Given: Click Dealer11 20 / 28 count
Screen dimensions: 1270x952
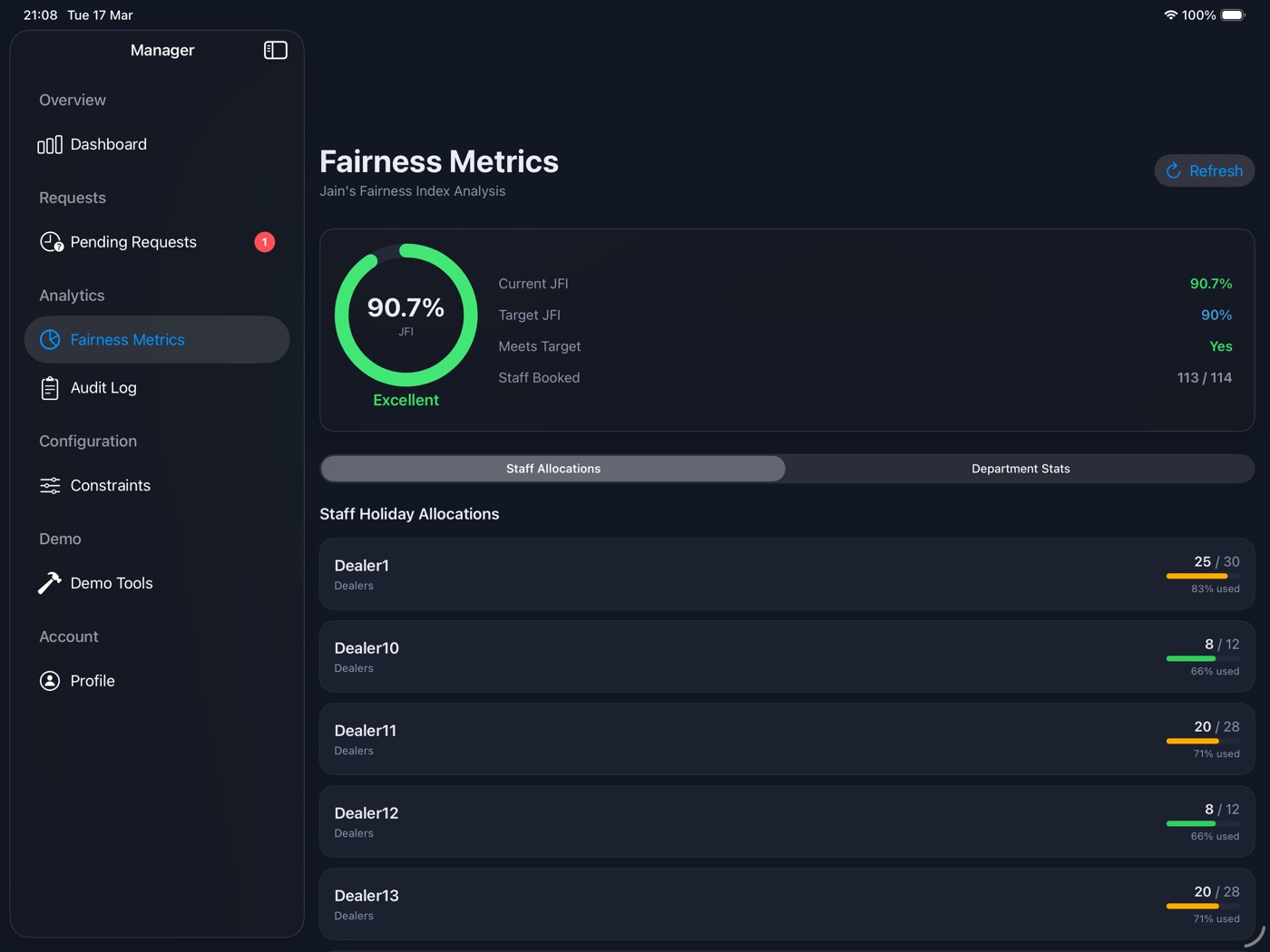Looking at the screenshot, I should [1216, 727].
